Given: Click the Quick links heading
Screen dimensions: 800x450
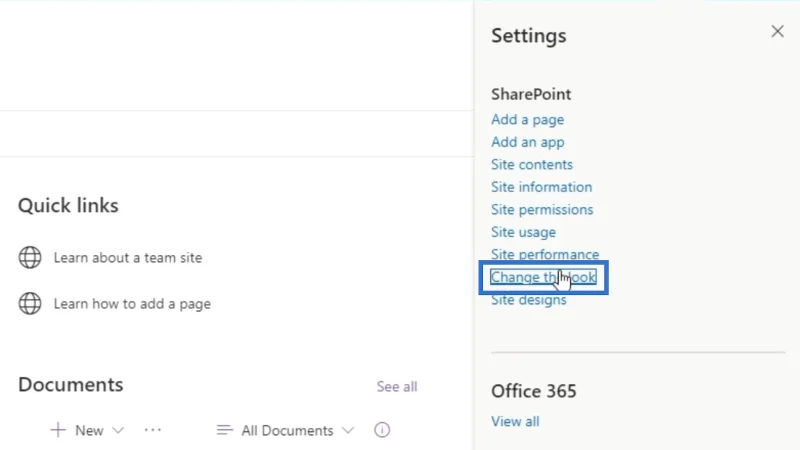Looking at the screenshot, I should pyautogui.click(x=68, y=206).
